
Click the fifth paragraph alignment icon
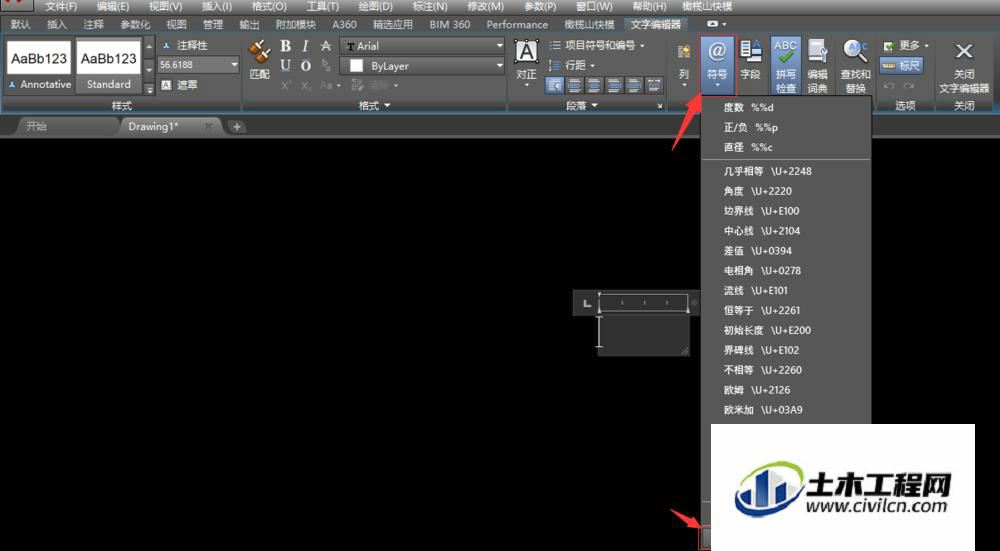(x=633, y=85)
